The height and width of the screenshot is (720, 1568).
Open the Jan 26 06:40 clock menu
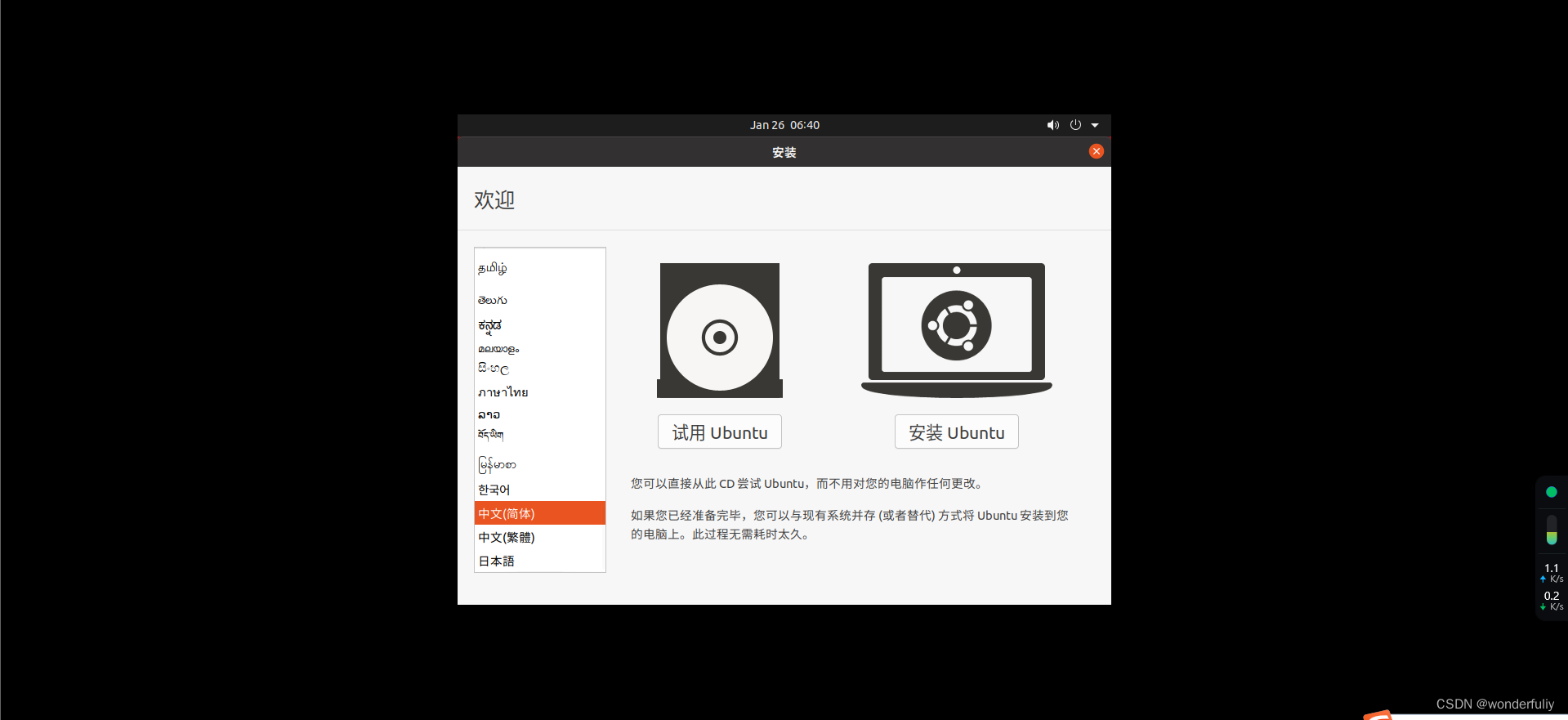point(784,125)
